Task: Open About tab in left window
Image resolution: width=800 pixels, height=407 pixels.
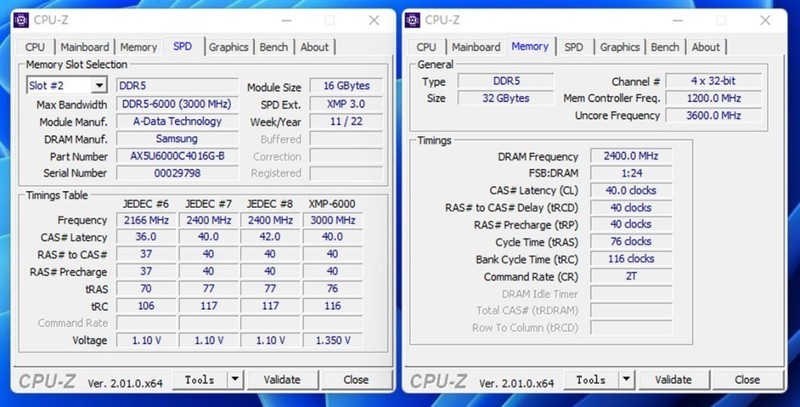Action: point(314,47)
